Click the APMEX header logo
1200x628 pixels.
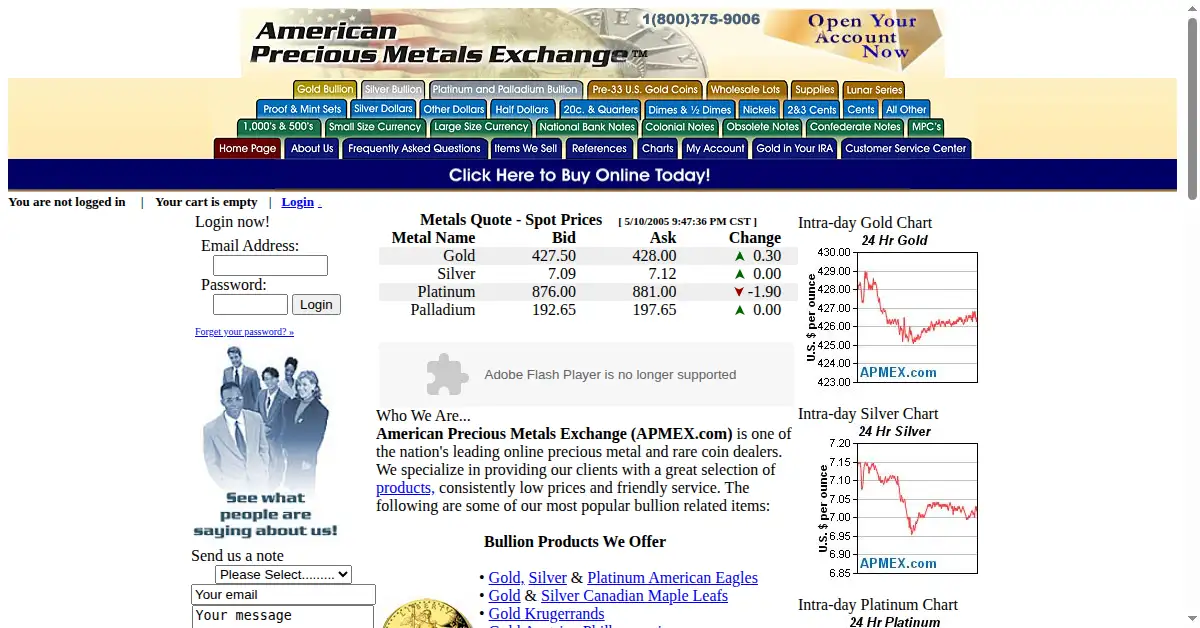click(448, 43)
